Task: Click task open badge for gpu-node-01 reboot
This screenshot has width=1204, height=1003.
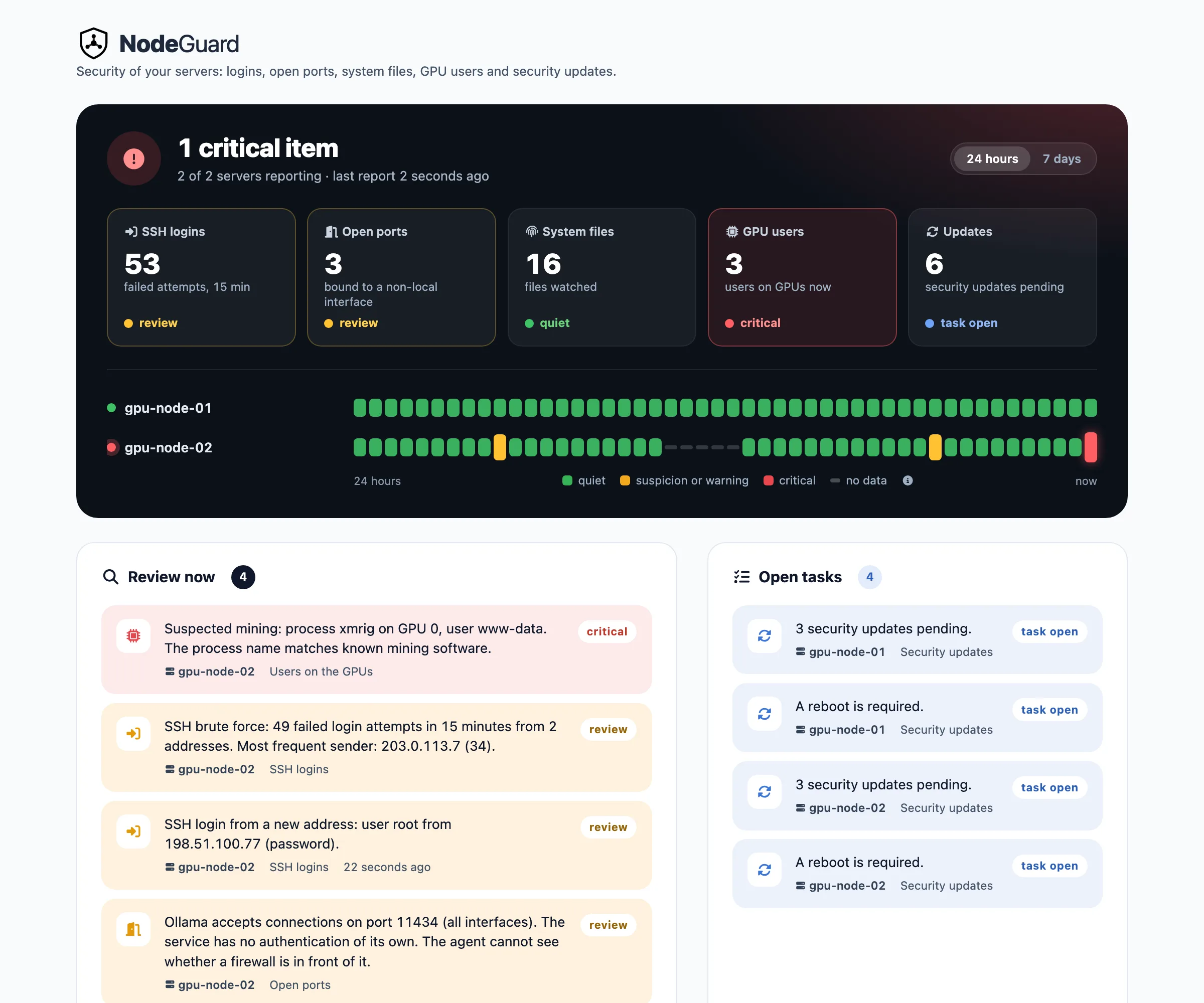Action: tap(1049, 710)
